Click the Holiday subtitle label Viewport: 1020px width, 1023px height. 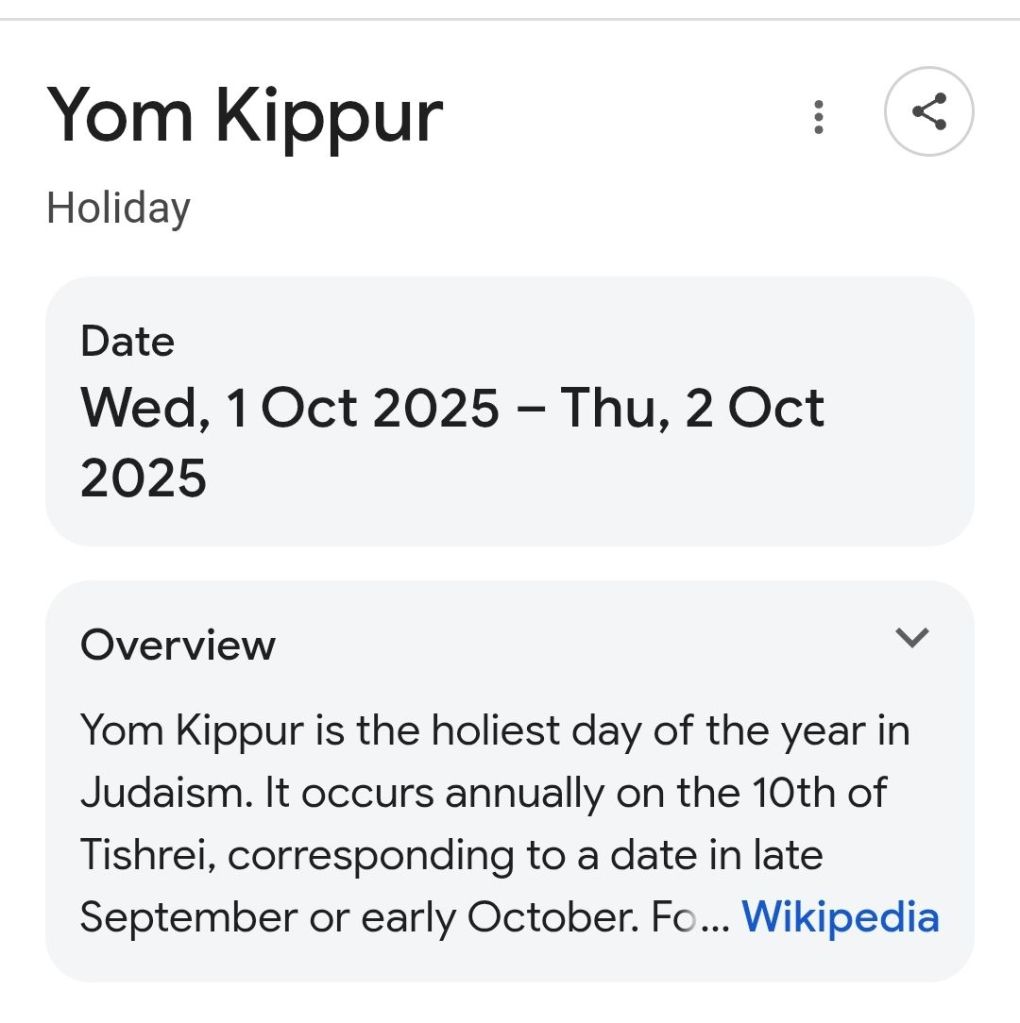(118, 209)
